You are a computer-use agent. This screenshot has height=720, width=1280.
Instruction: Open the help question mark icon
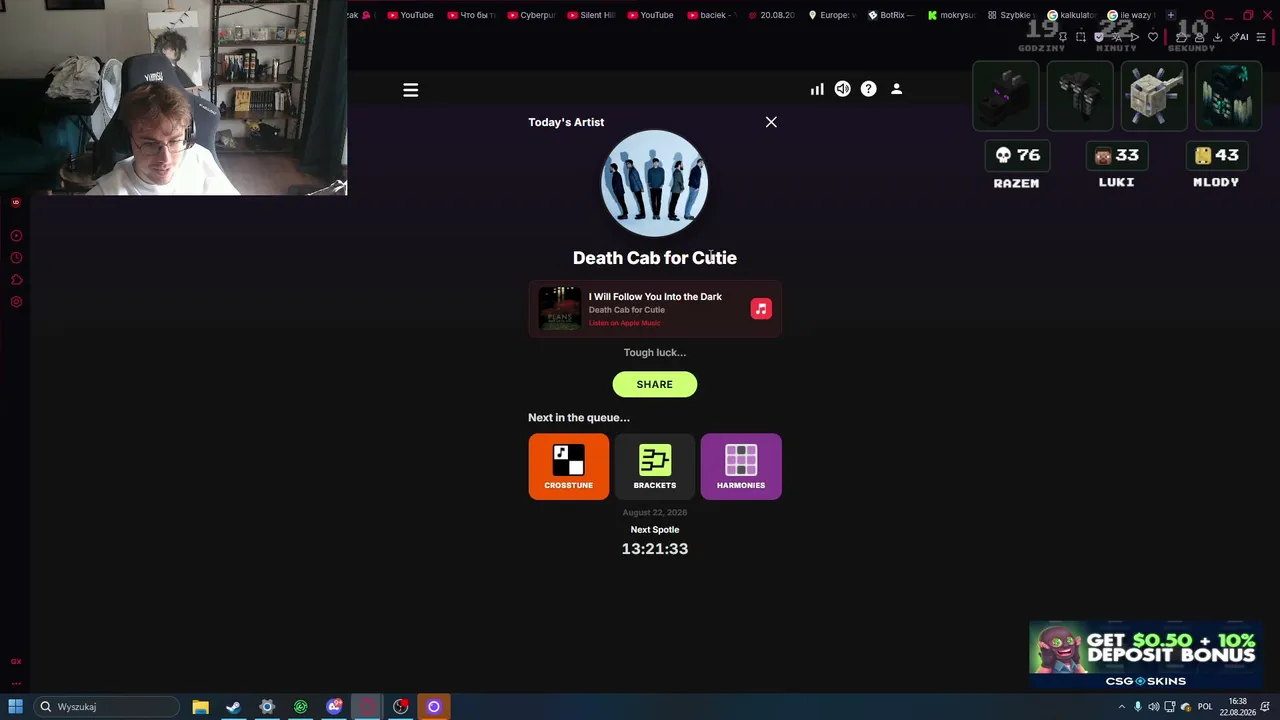(x=869, y=89)
